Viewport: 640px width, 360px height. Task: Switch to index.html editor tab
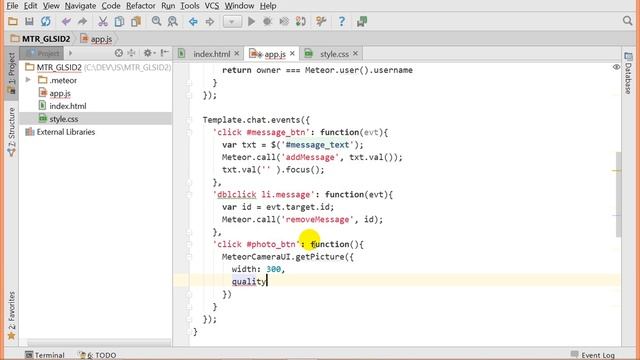click(x=211, y=54)
